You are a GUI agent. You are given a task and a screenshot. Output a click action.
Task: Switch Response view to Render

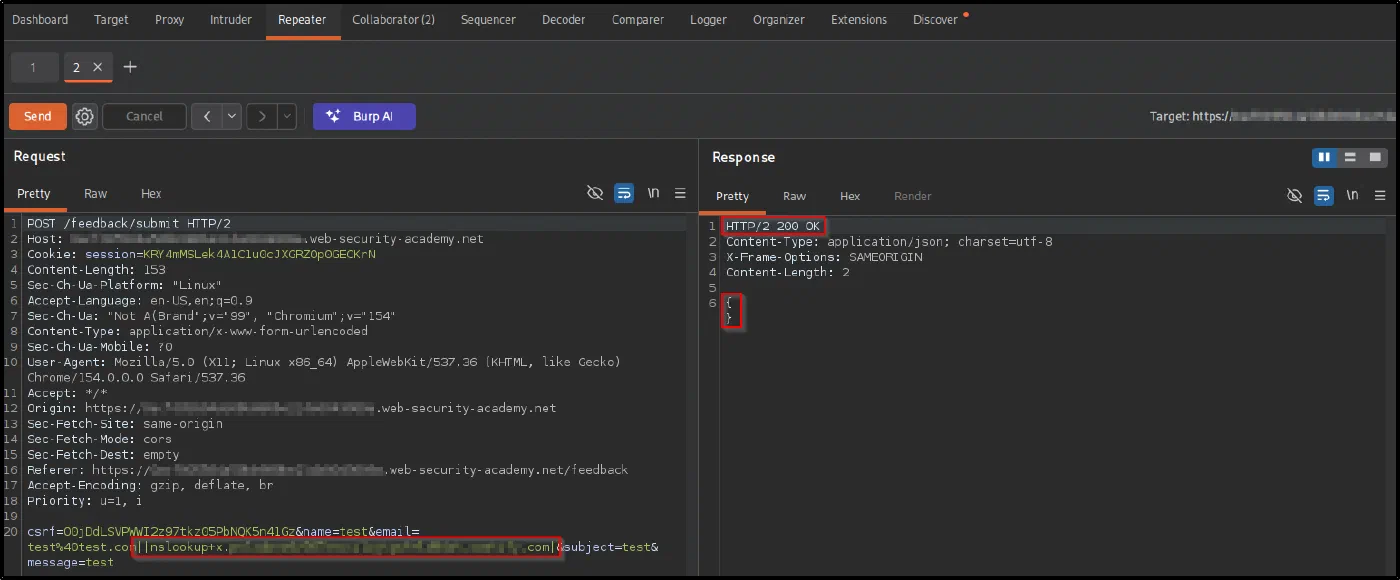(x=912, y=196)
